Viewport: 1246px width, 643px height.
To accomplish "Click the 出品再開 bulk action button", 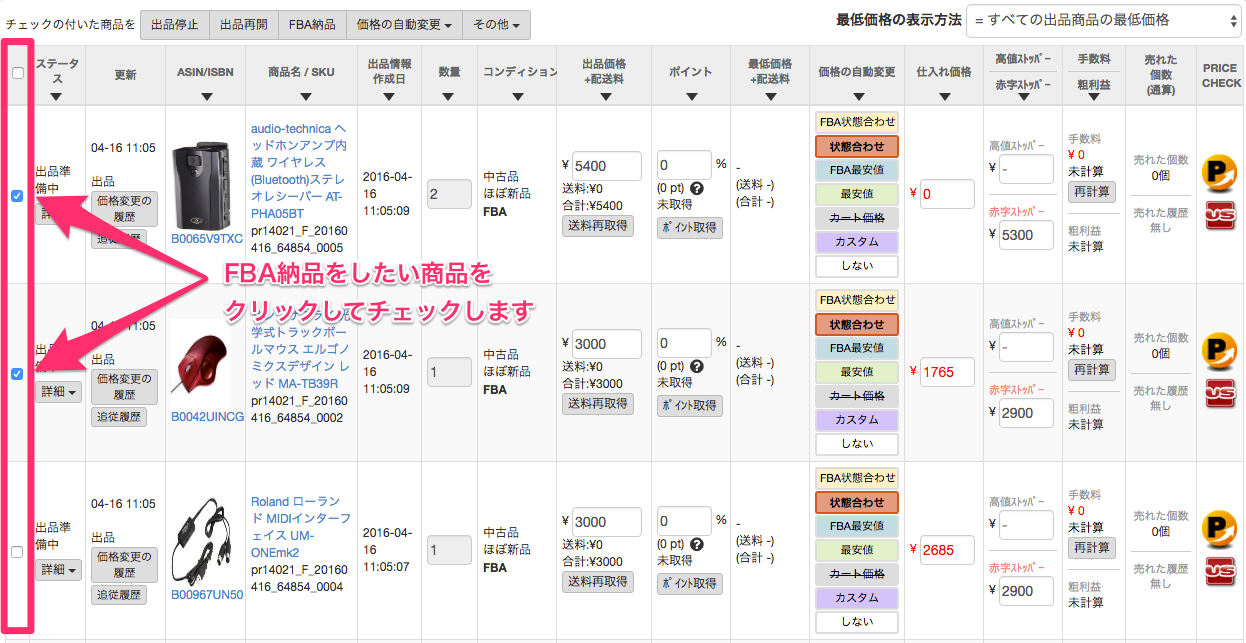I will pyautogui.click(x=244, y=25).
